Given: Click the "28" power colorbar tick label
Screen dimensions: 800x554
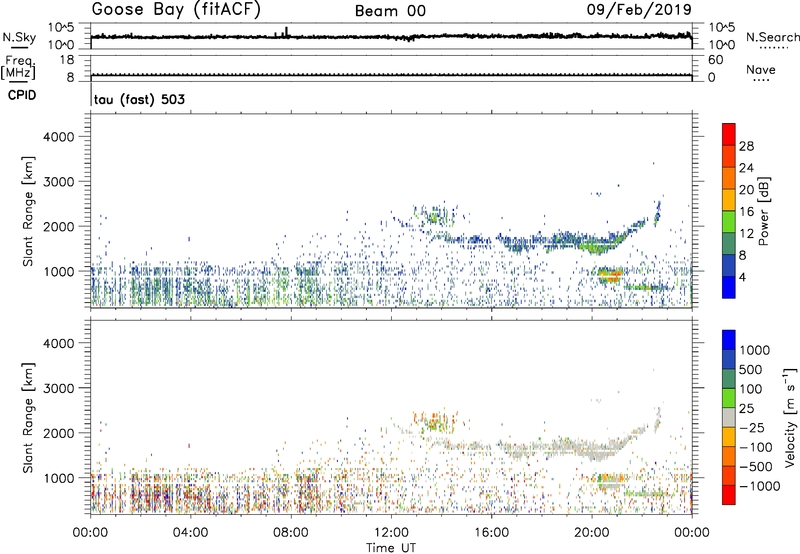Looking at the screenshot, I should point(746,146).
